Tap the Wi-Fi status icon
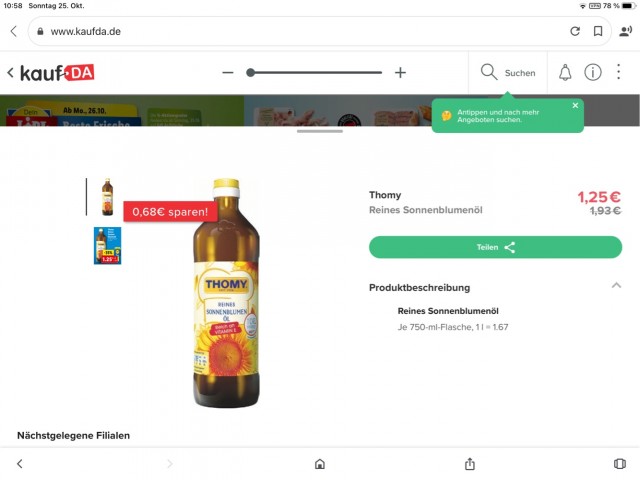This screenshot has width=640, height=480. point(582,6)
